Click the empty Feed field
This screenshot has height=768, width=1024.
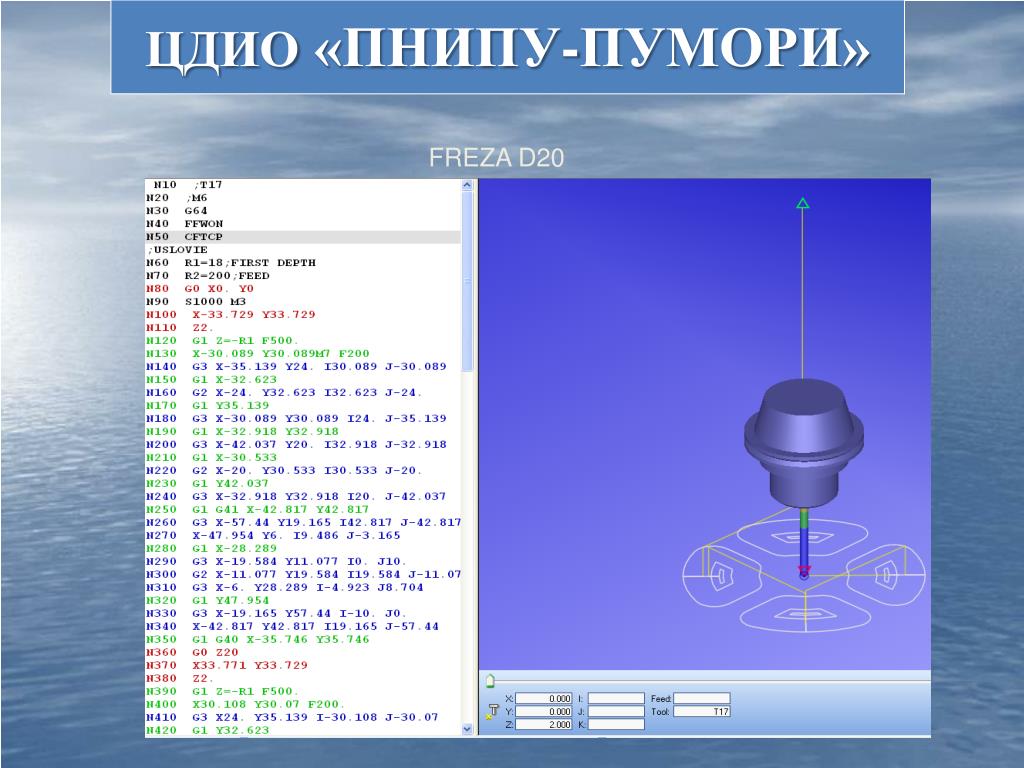[701, 698]
